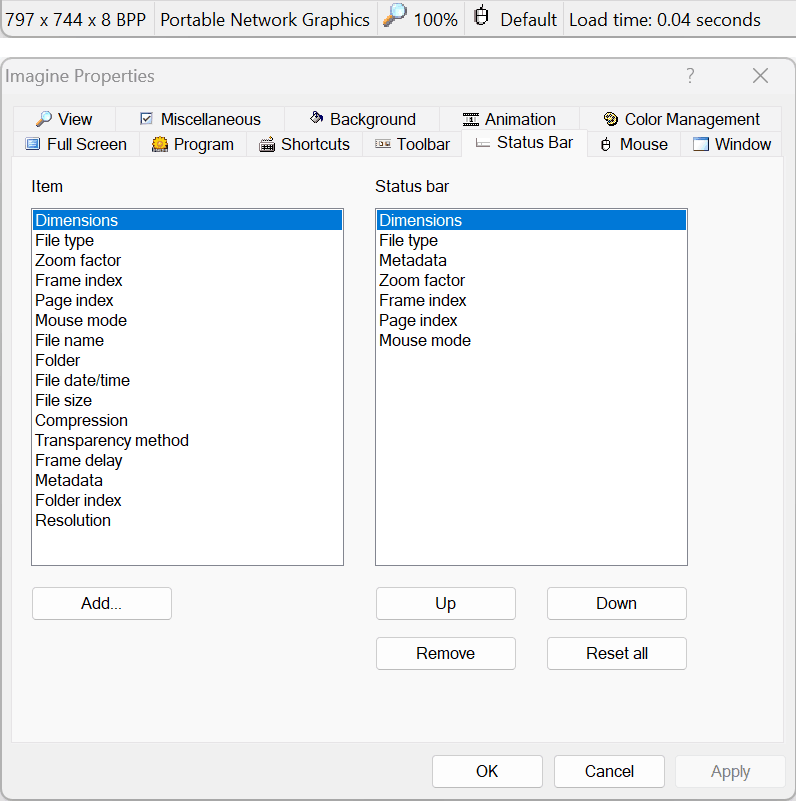Select Compression in the Item list
Image resolution: width=796 pixels, height=801 pixels.
(x=188, y=420)
